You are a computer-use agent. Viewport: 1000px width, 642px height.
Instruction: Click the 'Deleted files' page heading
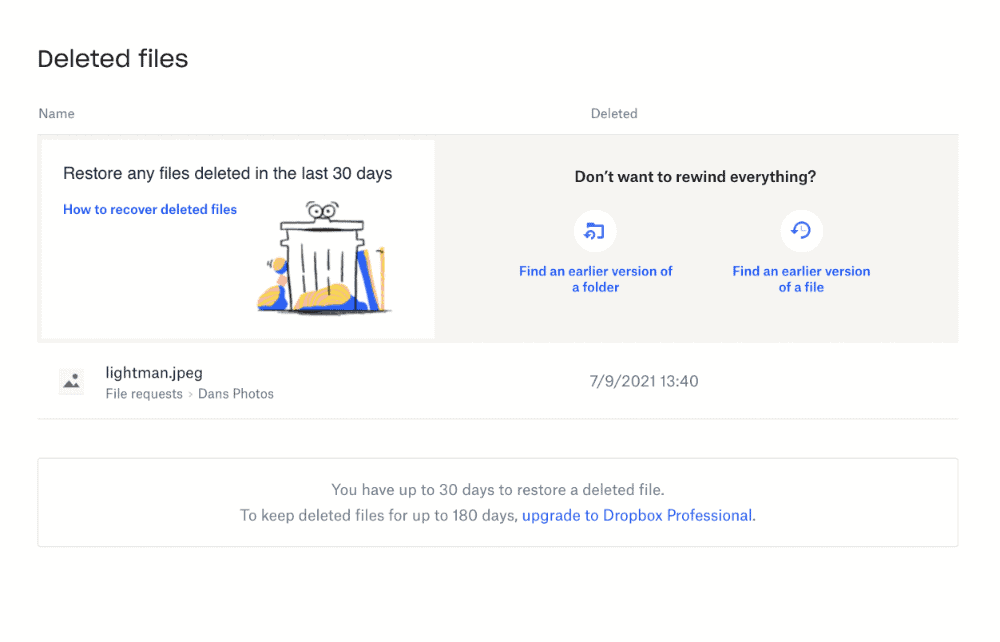point(112,59)
